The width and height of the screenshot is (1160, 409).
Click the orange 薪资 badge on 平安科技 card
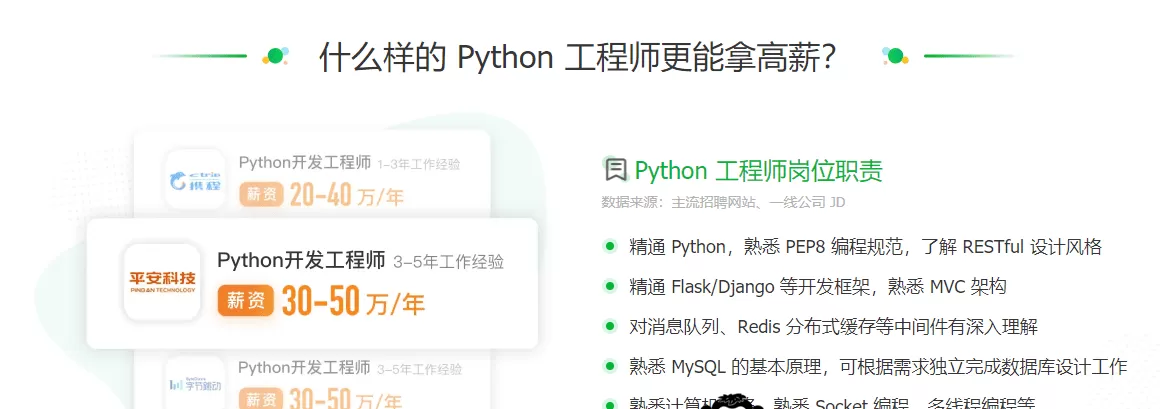pos(246,302)
